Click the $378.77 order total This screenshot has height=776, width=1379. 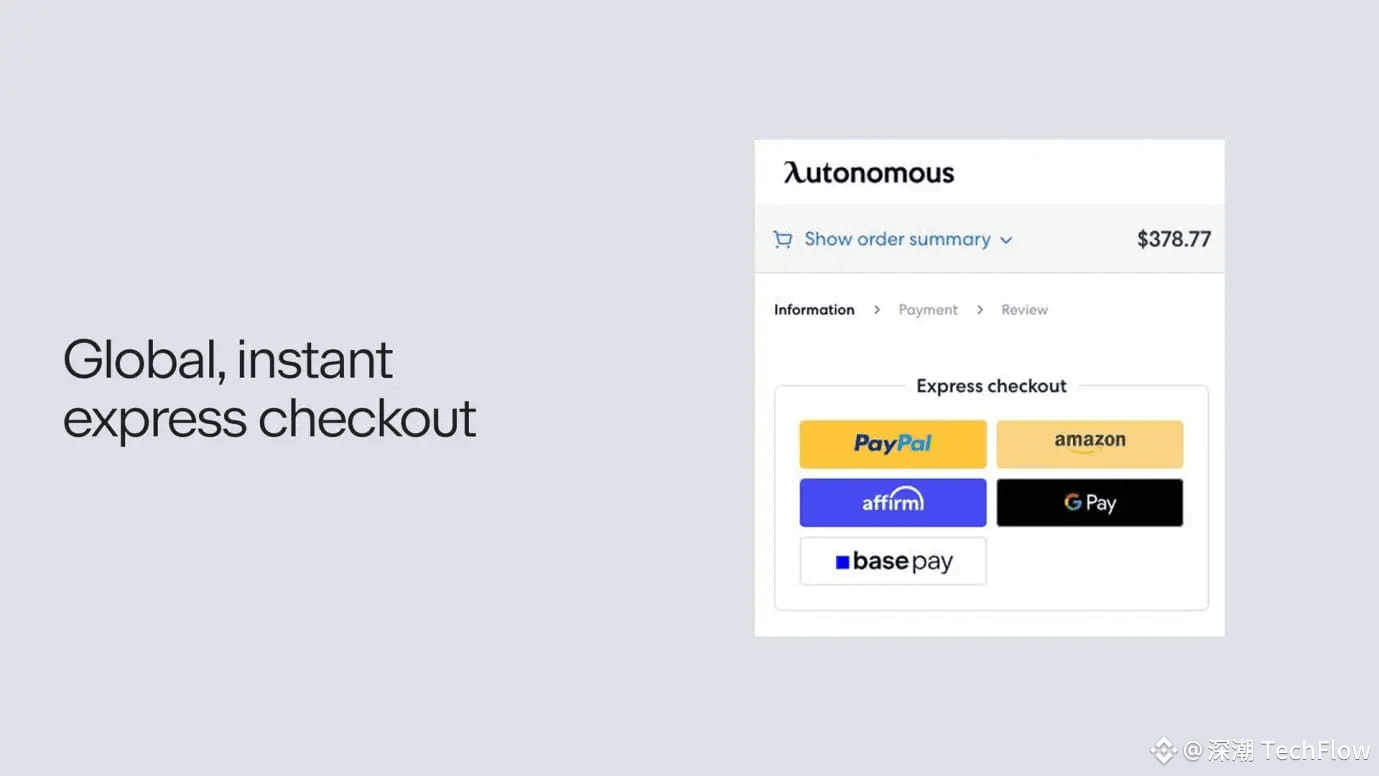pyautogui.click(x=1173, y=238)
